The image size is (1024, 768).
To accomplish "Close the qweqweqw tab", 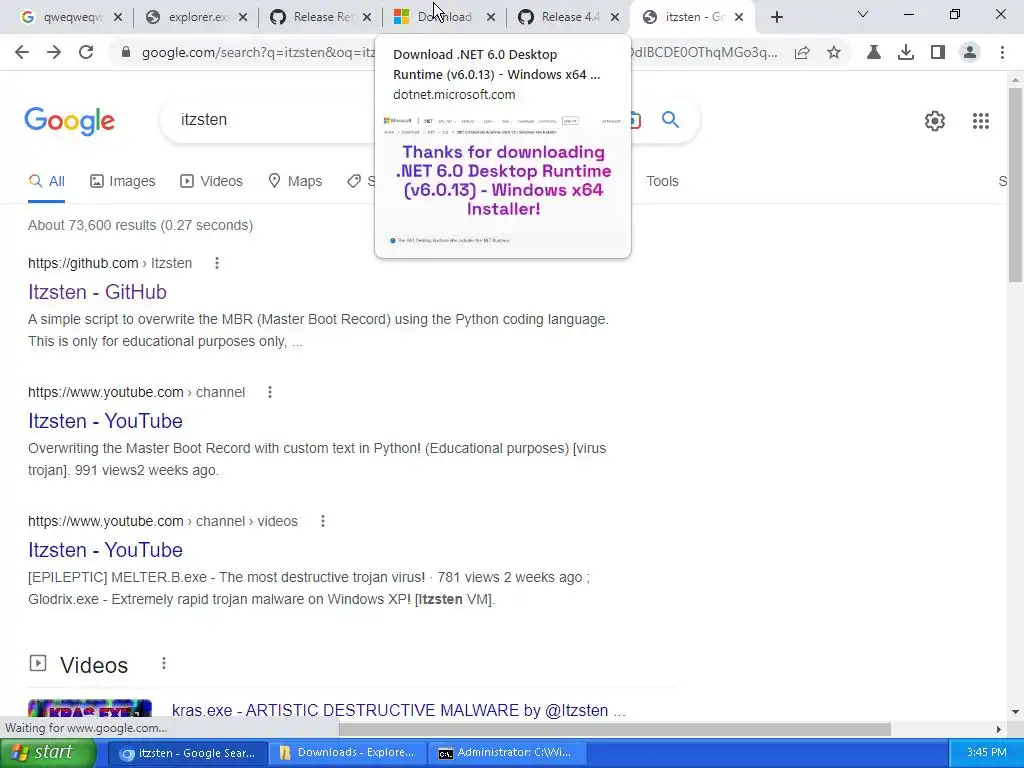I will [118, 18].
